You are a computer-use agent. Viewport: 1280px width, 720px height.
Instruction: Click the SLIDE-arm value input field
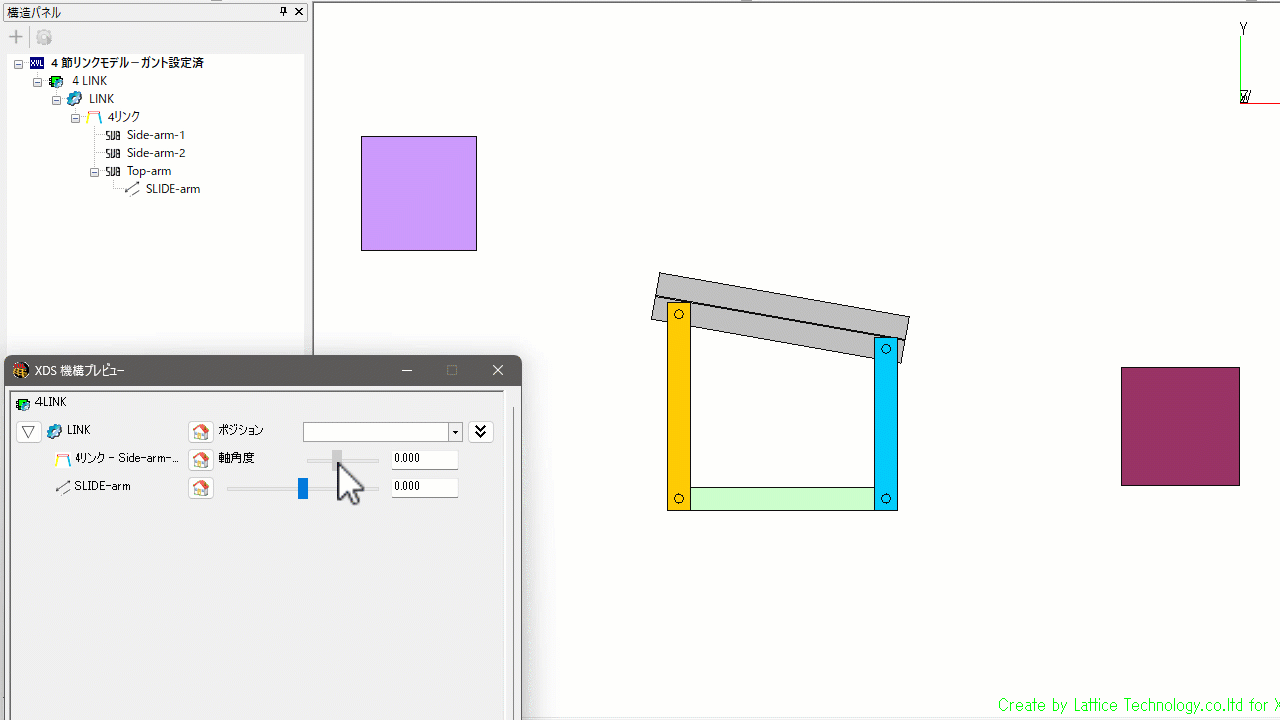tap(424, 488)
